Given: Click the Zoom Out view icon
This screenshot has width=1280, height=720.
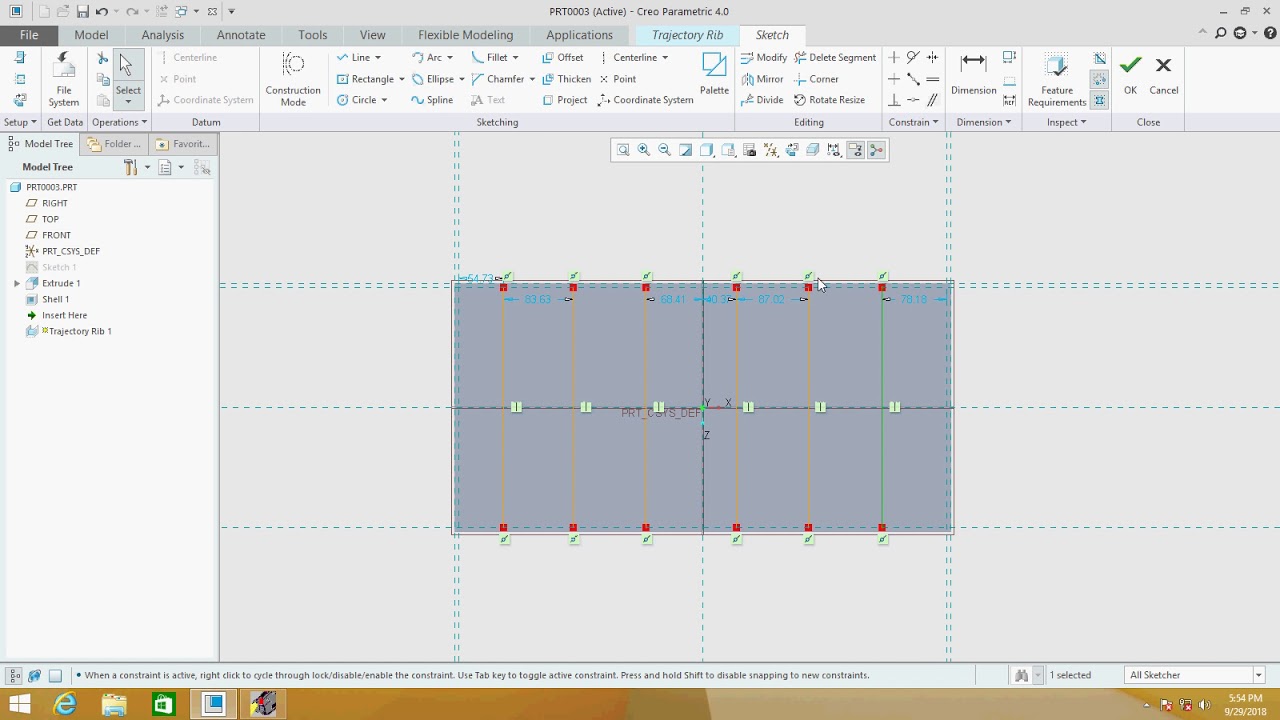Looking at the screenshot, I should point(665,150).
